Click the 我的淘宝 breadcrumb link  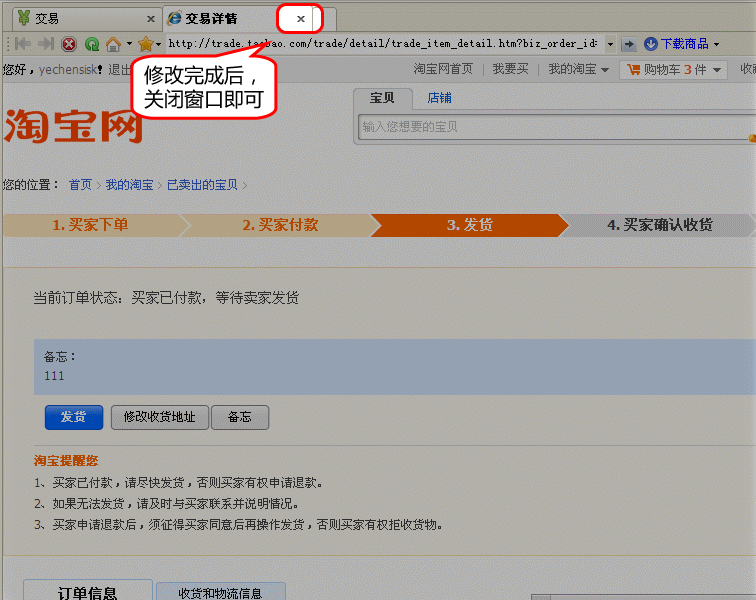(x=129, y=185)
